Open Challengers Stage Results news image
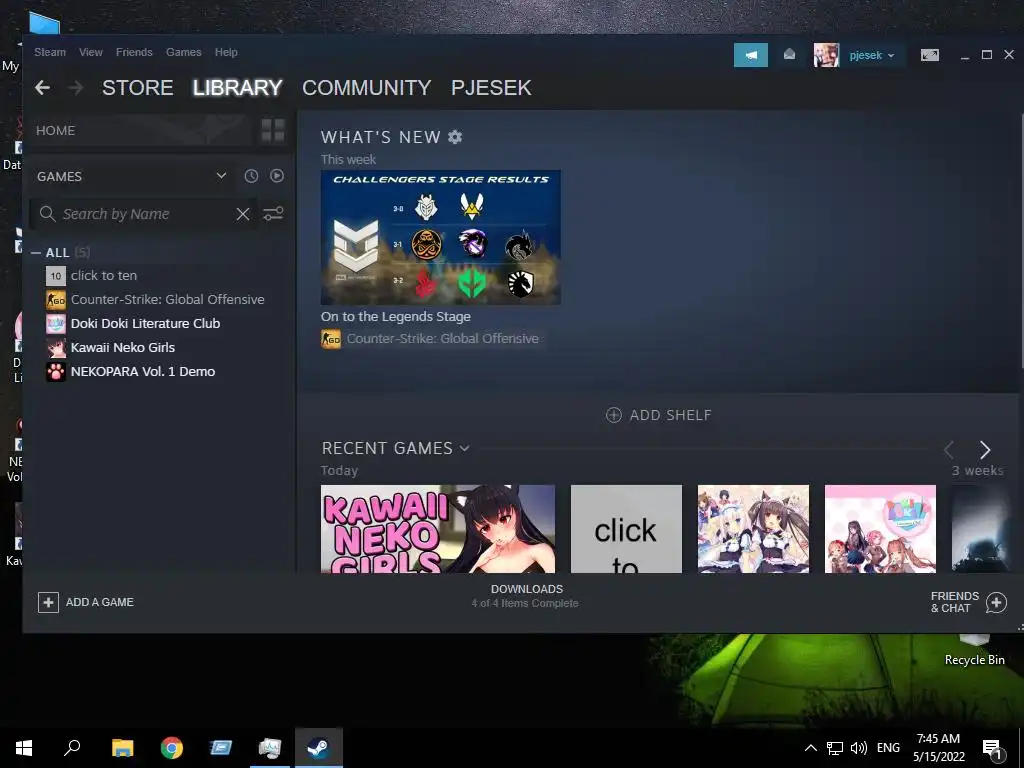 click(441, 238)
